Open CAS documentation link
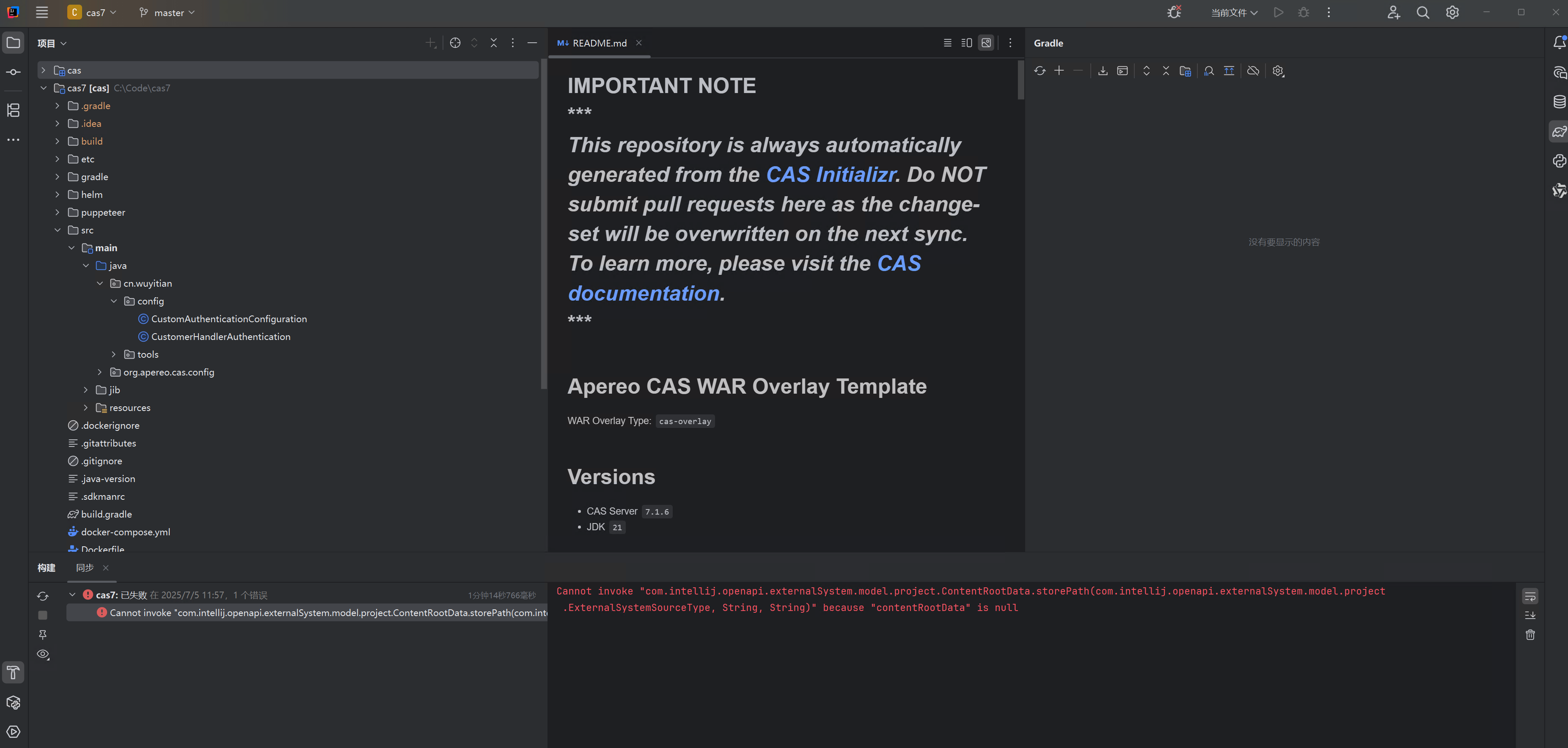This screenshot has height=748, width=1568. point(744,278)
